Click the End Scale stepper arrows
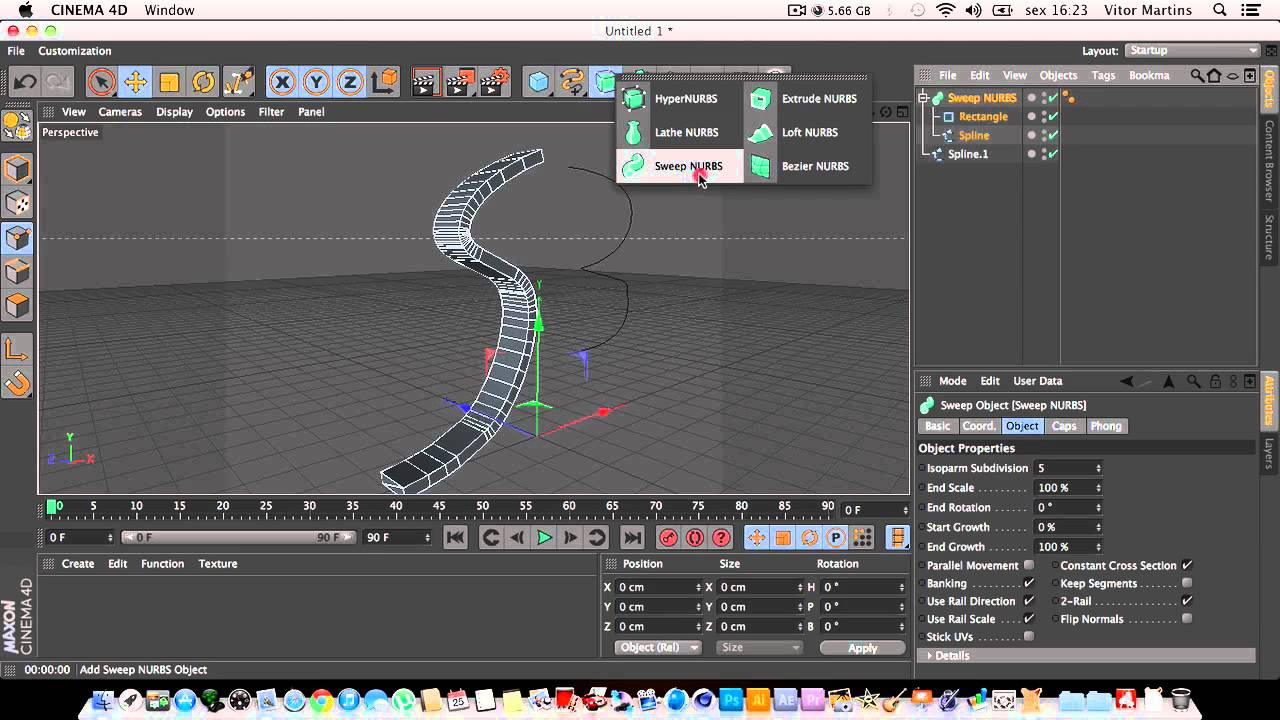The width and height of the screenshot is (1280, 720). click(1098, 488)
